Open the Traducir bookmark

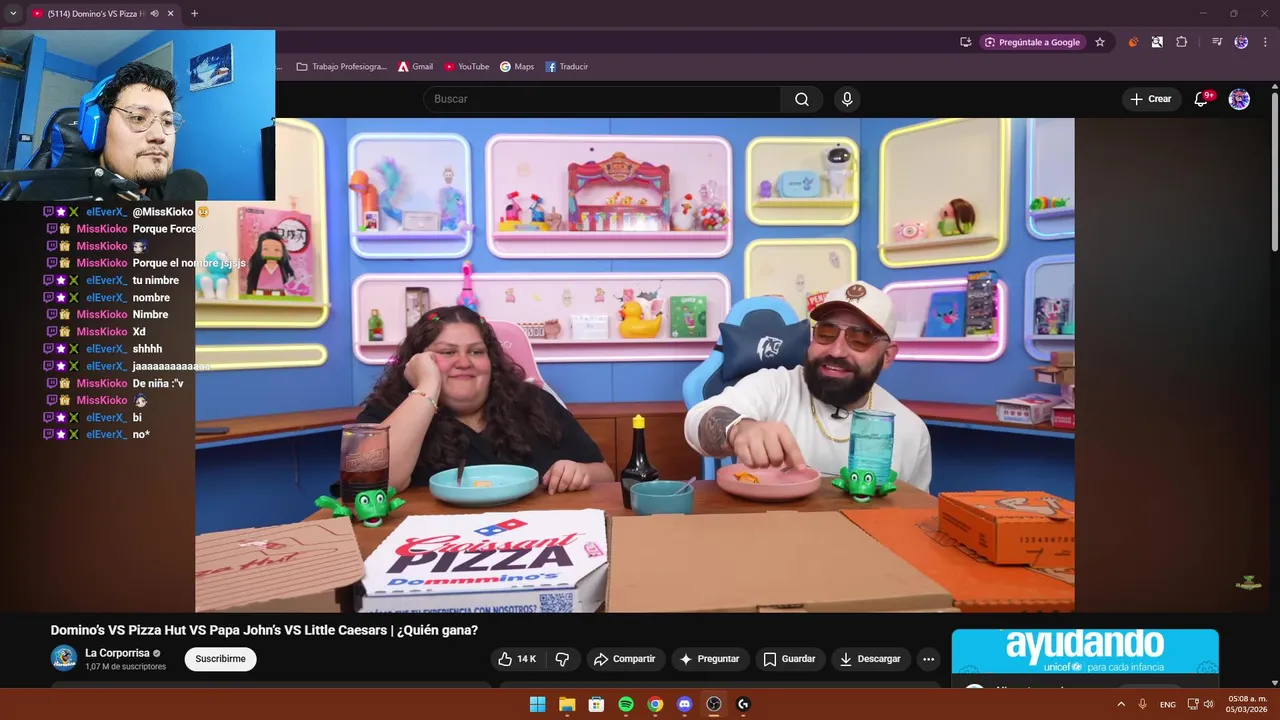pos(566,67)
